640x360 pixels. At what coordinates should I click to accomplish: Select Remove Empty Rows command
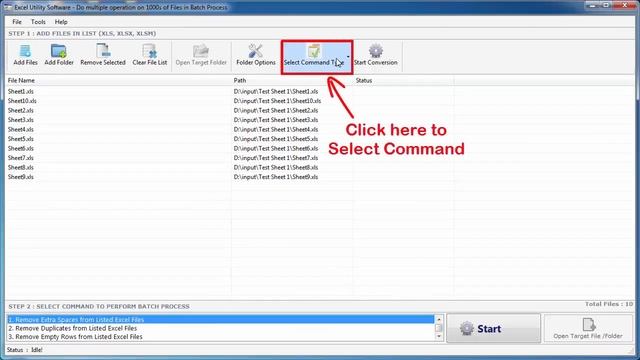coord(221,337)
